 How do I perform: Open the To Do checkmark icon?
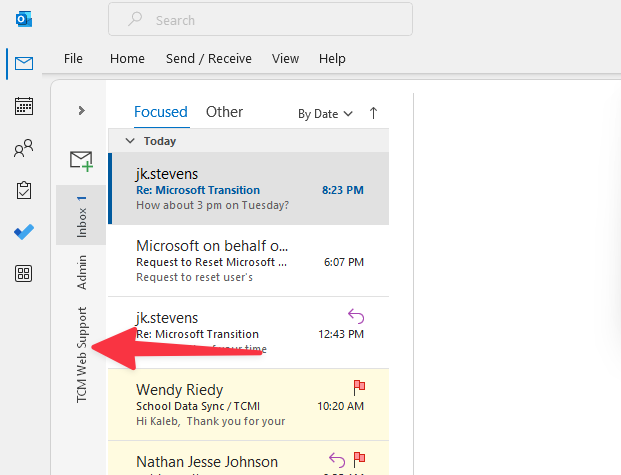(24, 232)
